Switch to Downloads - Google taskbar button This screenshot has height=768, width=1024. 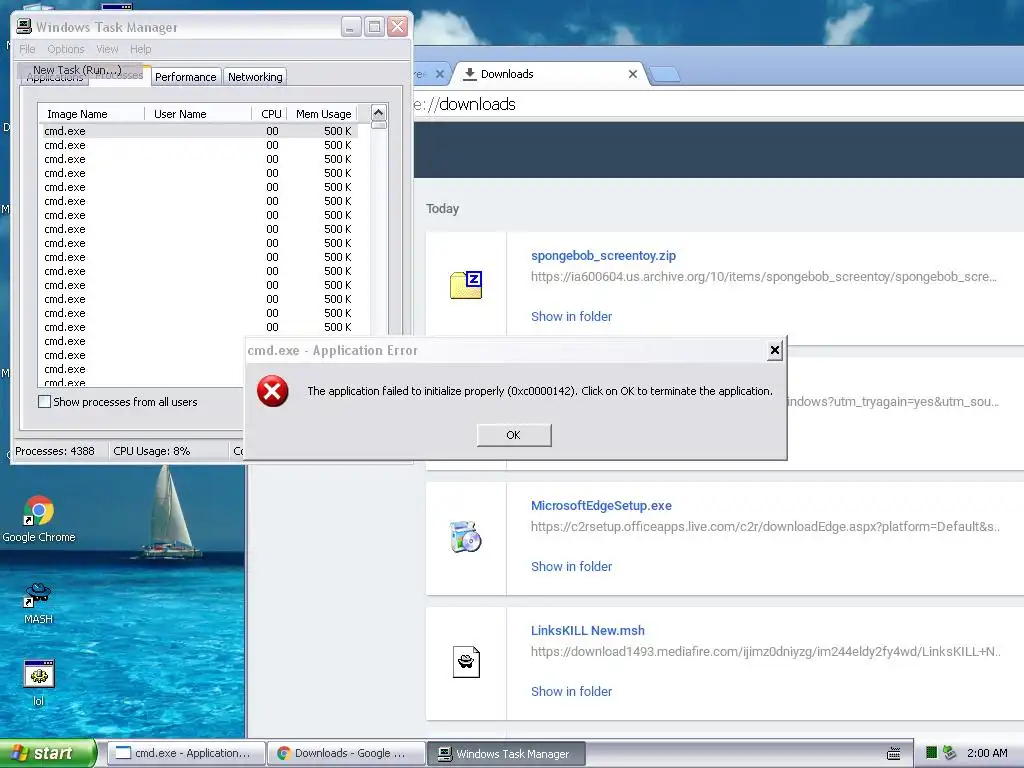coord(346,753)
